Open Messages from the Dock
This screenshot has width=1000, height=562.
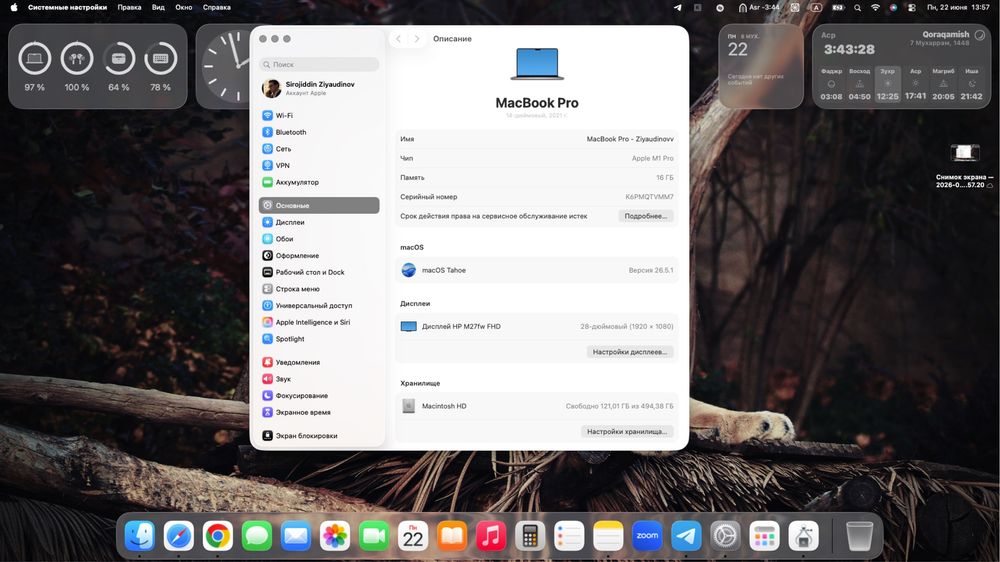click(x=256, y=536)
